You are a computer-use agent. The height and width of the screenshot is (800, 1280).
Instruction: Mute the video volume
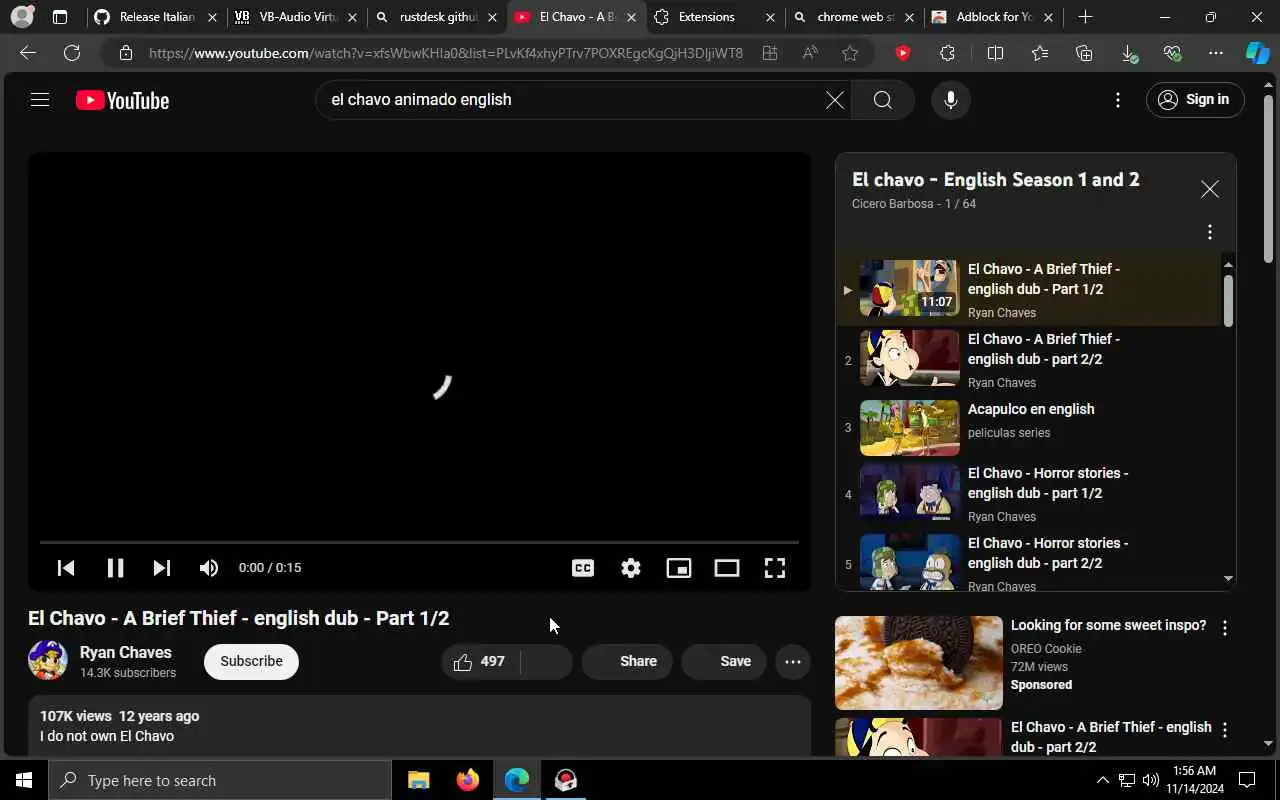(209, 568)
